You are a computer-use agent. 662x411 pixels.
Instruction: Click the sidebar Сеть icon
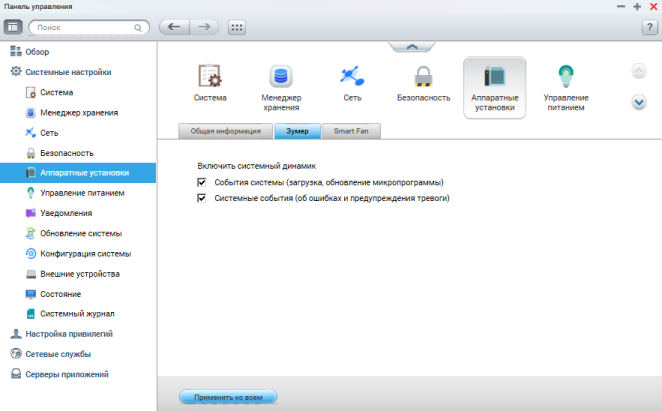pyautogui.click(x=30, y=133)
